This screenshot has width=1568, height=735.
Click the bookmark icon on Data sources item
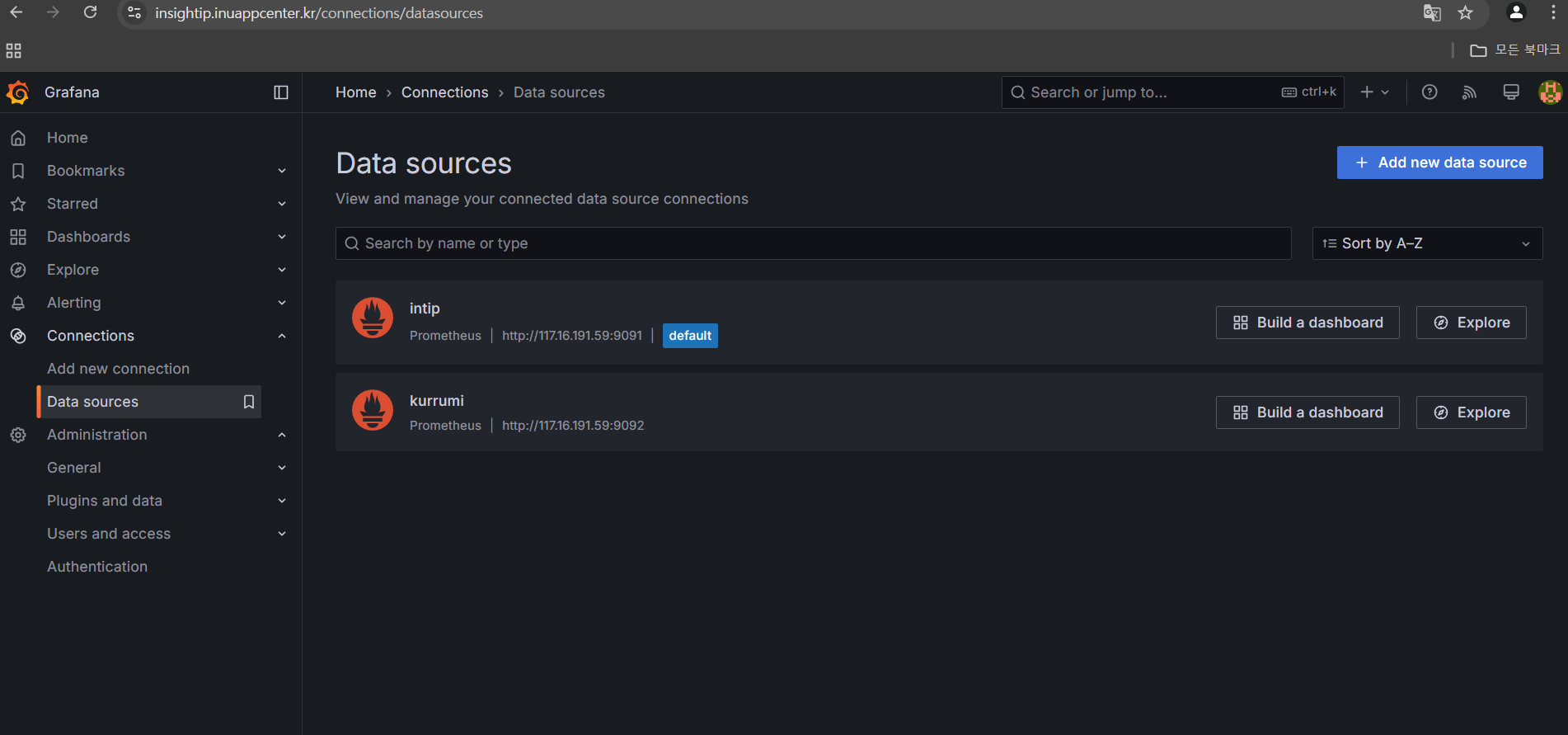(248, 402)
